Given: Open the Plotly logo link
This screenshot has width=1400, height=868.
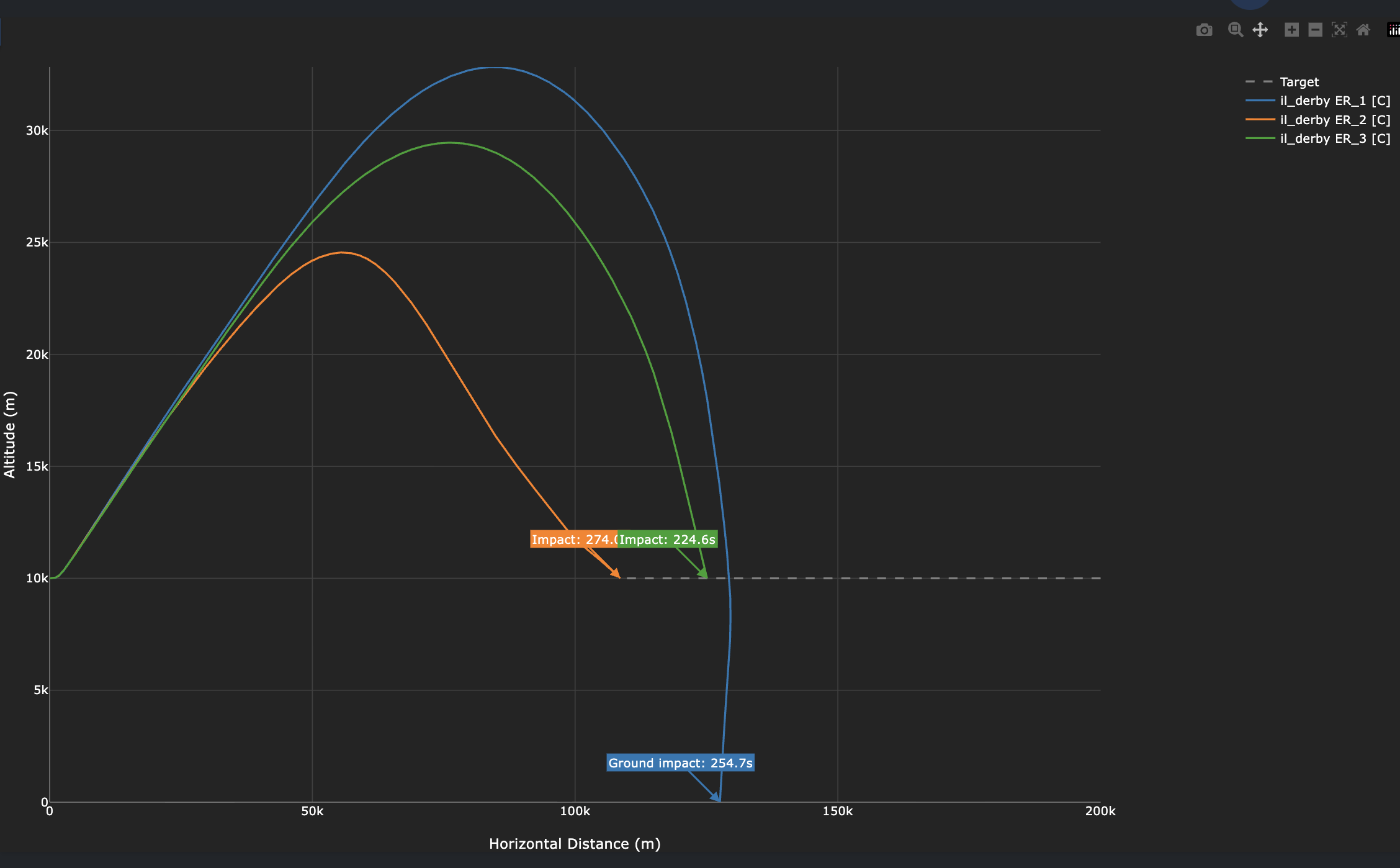Looking at the screenshot, I should [x=1394, y=30].
